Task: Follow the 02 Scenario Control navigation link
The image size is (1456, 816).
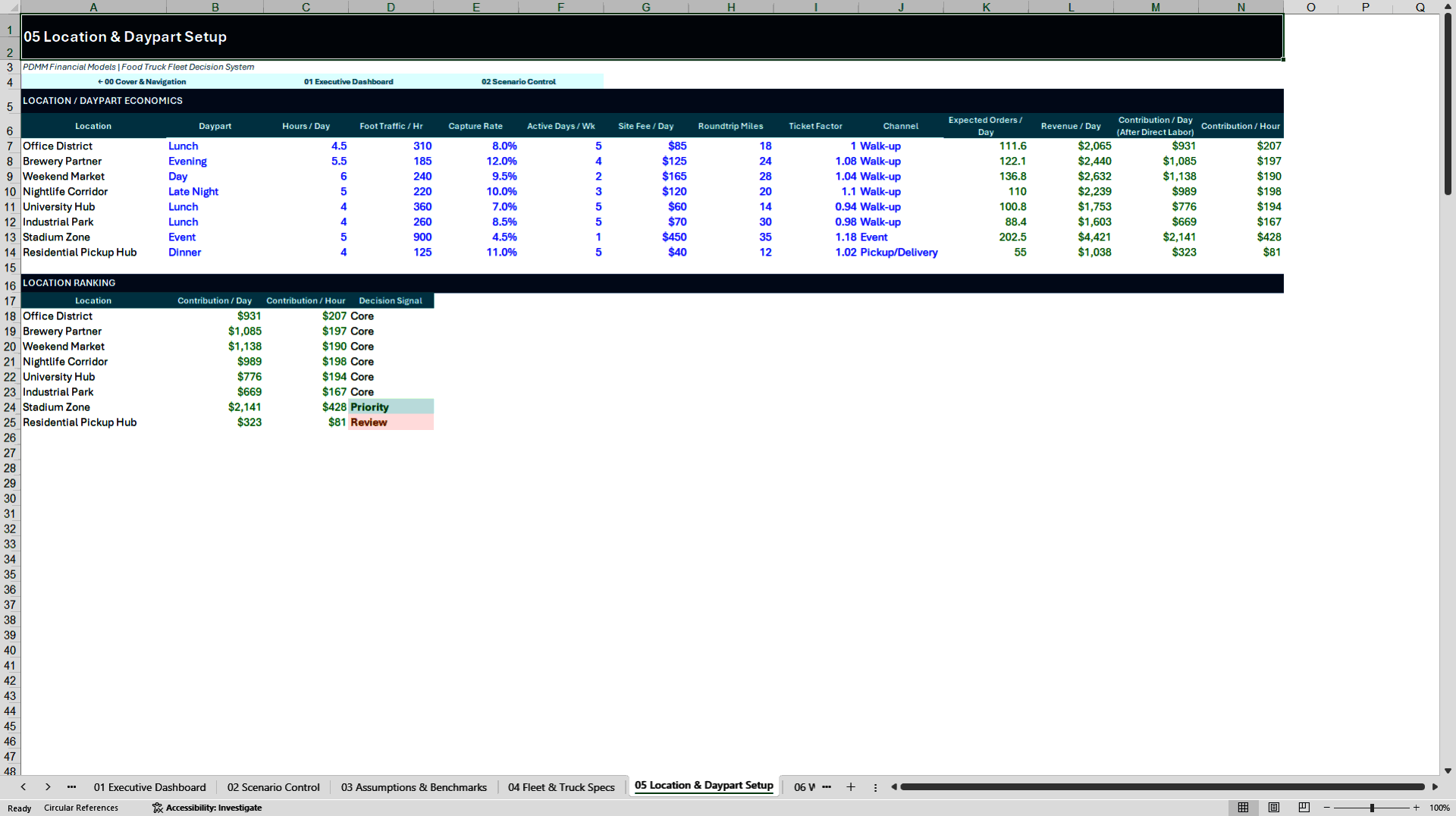Action: coord(519,82)
